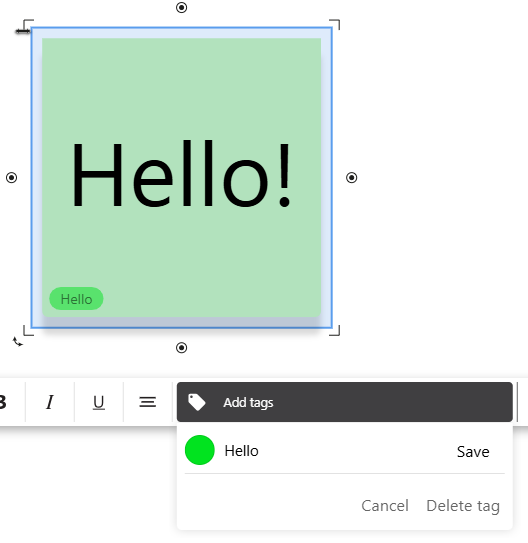Save the Hello tag
Image resolution: width=528 pixels, height=543 pixels.
pos(473,452)
